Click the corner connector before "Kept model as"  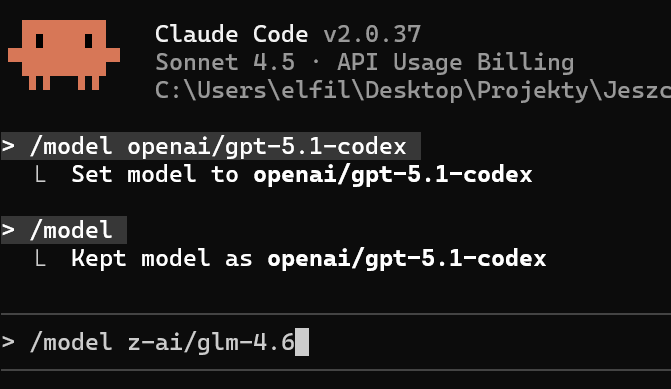(x=40, y=258)
